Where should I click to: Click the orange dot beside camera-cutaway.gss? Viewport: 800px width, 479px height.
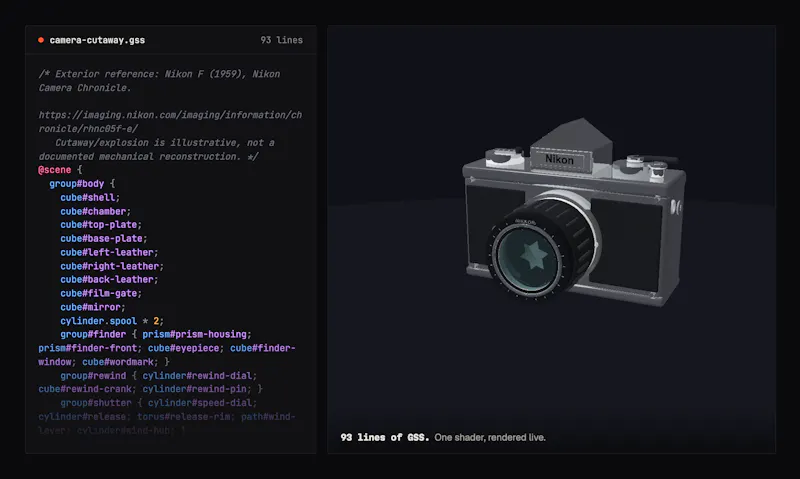pos(41,40)
